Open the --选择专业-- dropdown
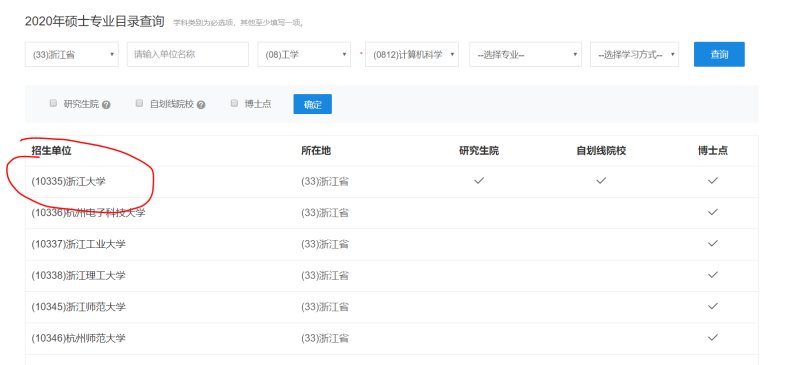Image resolution: width=800 pixels, height=365 pixels. [x=526, y=54]
